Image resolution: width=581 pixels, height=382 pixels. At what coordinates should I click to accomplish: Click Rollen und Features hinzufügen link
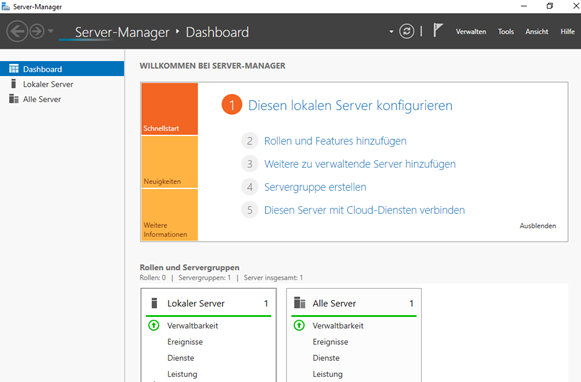coord(335,141)
